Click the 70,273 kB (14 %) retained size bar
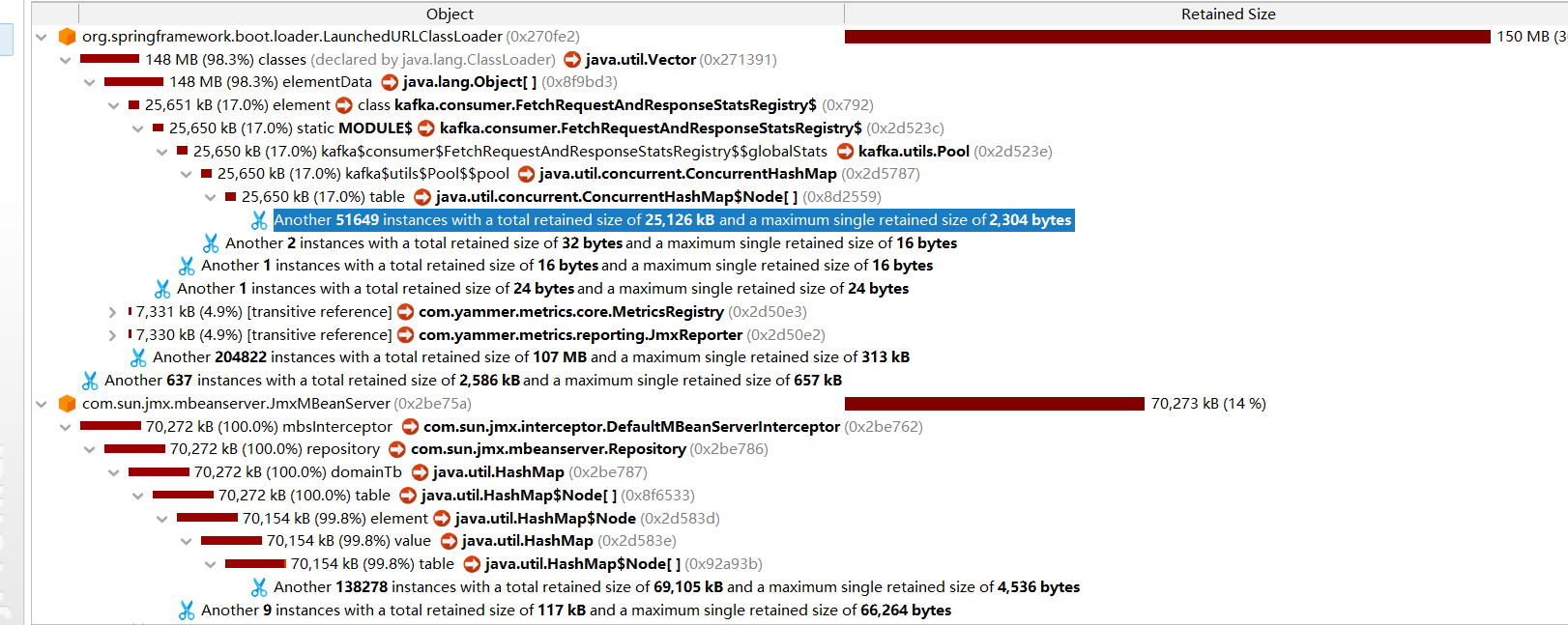Image resolution: width=1568 pixels, height=625 pixels. click(995, 404)
